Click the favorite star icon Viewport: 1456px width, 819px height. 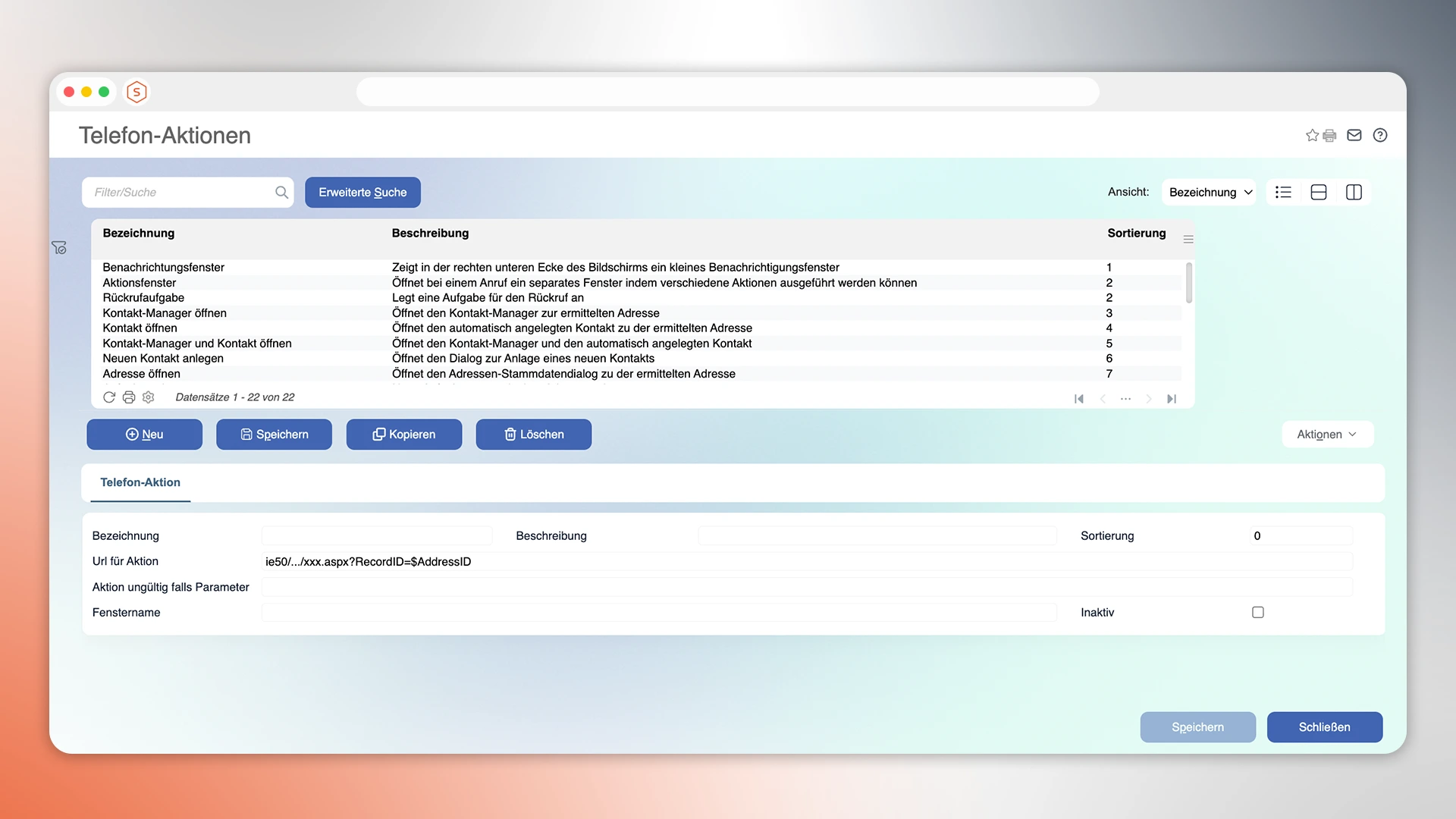1312,135
